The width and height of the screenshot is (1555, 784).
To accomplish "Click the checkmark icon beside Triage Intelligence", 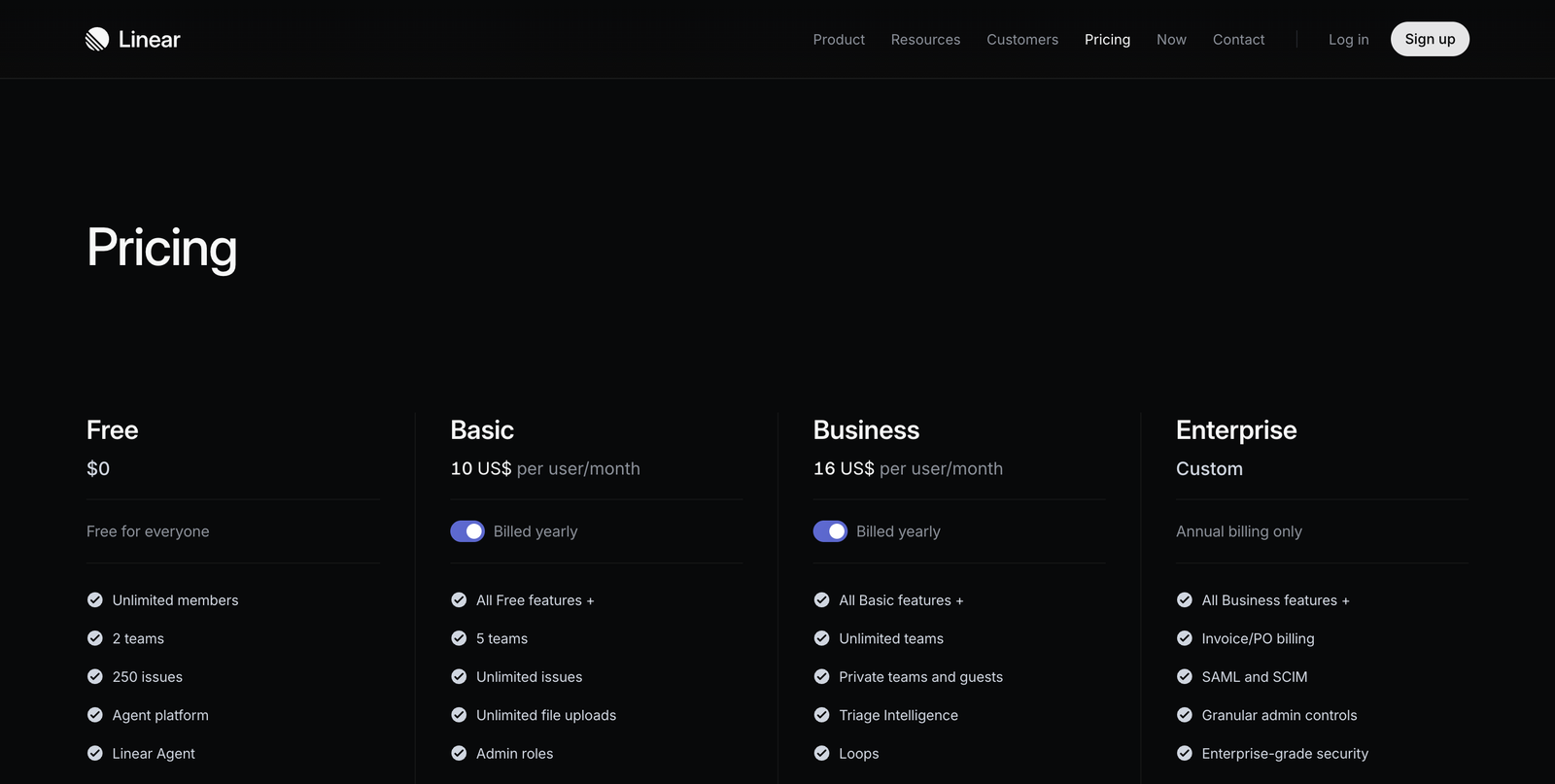I will [x=821, y=715].
